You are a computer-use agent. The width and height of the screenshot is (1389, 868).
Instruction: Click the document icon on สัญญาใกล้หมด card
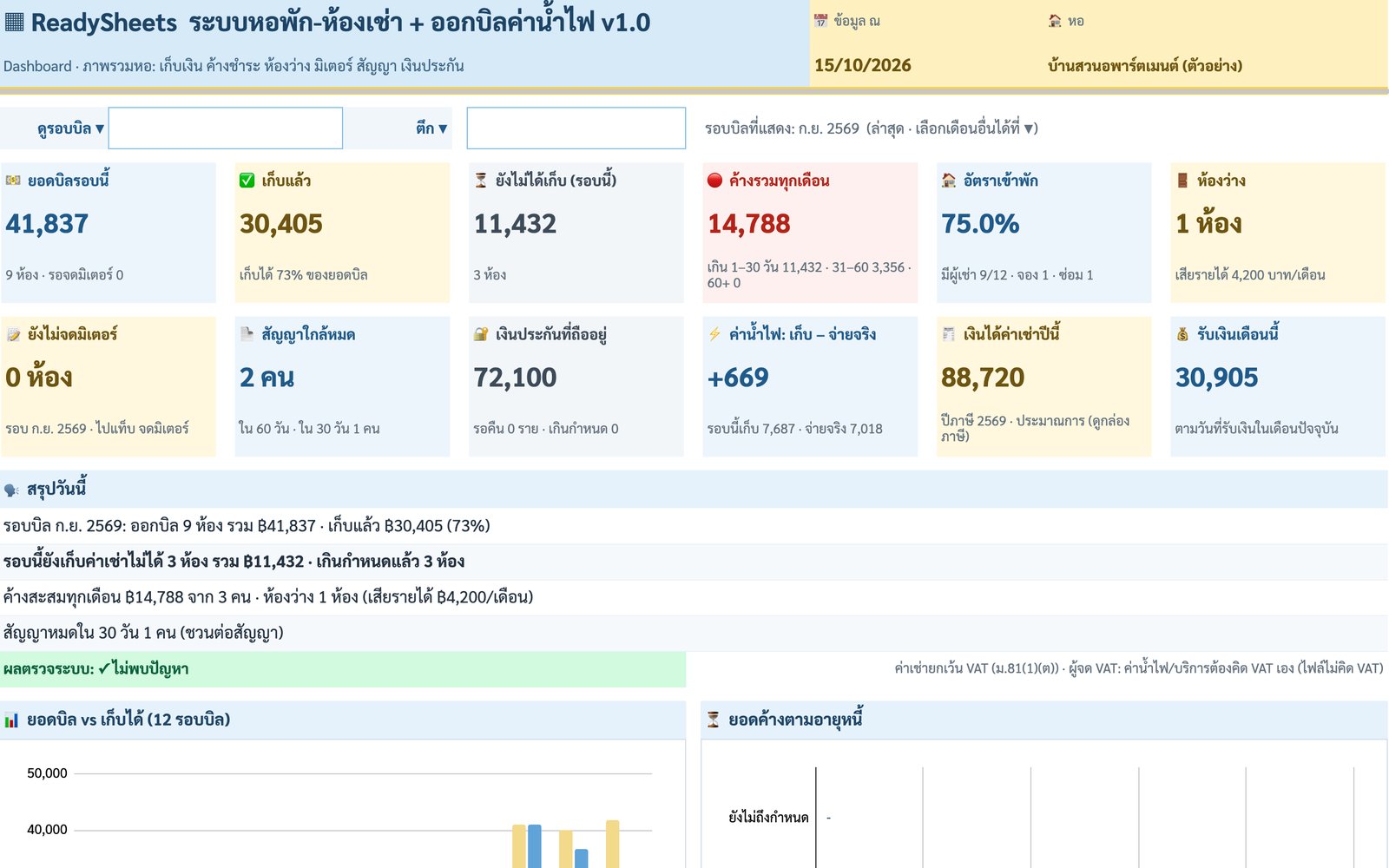247,334
